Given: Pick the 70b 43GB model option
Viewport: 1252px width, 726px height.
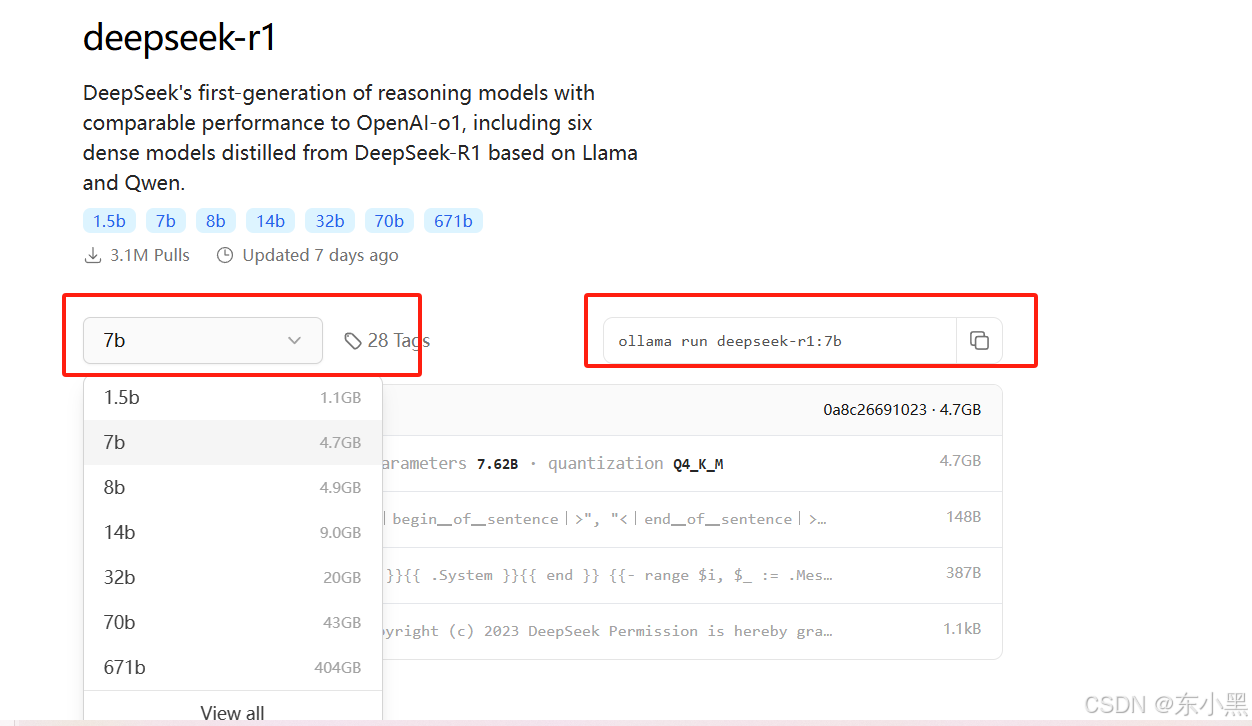Looking at the screenshot, I should tap(233, 622).
